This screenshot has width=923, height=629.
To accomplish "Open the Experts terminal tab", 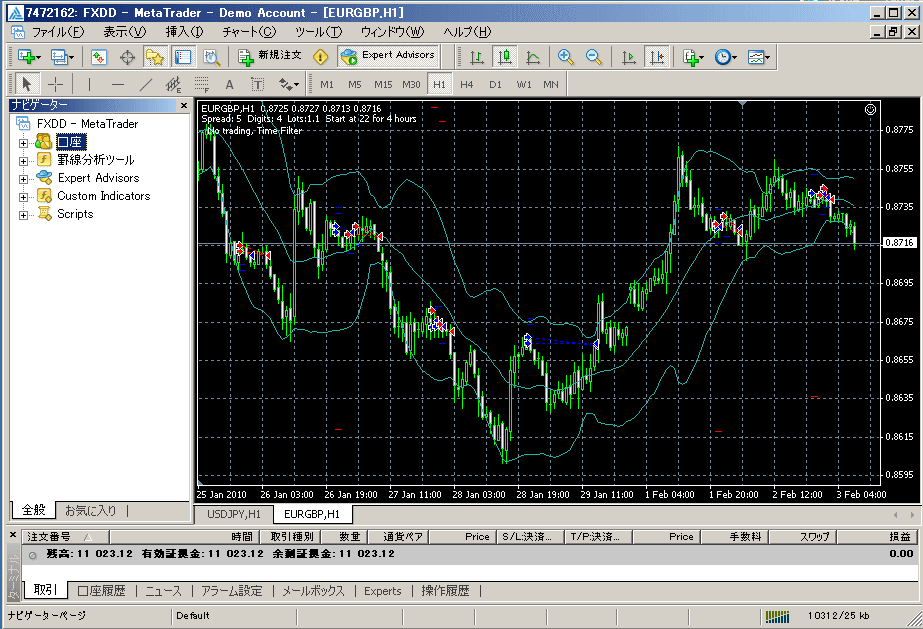I will click(x=383, y=591).
